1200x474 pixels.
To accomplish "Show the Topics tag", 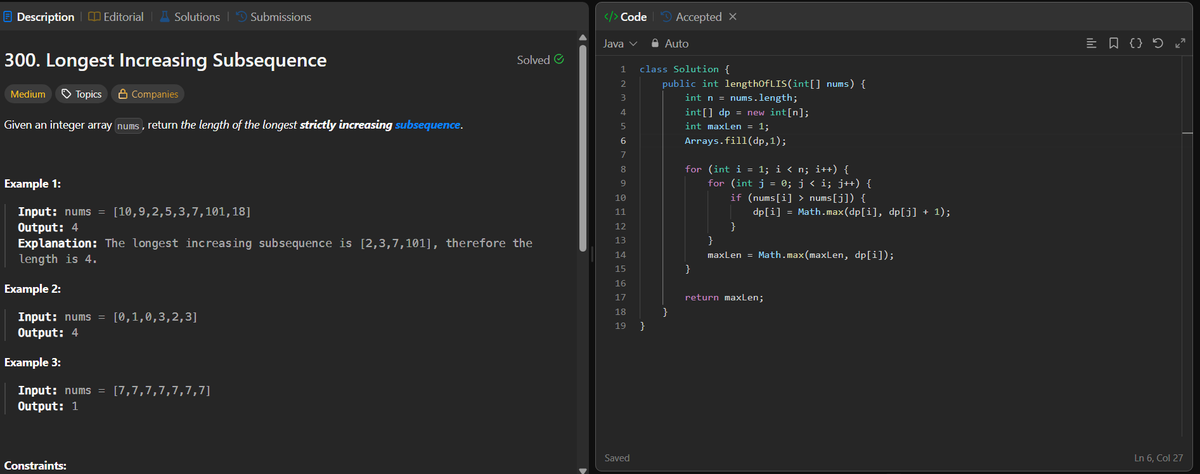I will pos(82,94).
